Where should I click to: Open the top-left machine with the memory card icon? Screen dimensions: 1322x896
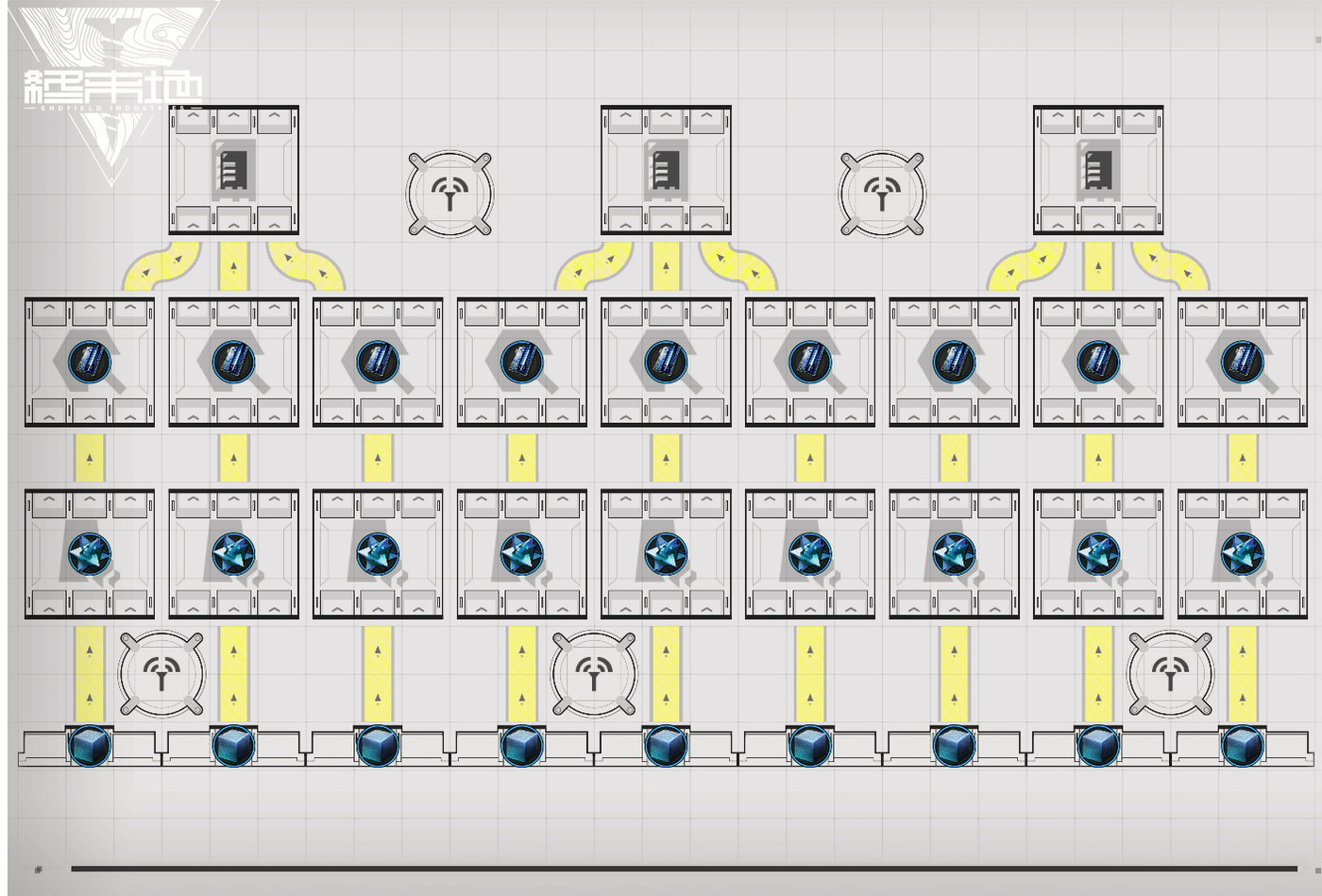(233, 170)
